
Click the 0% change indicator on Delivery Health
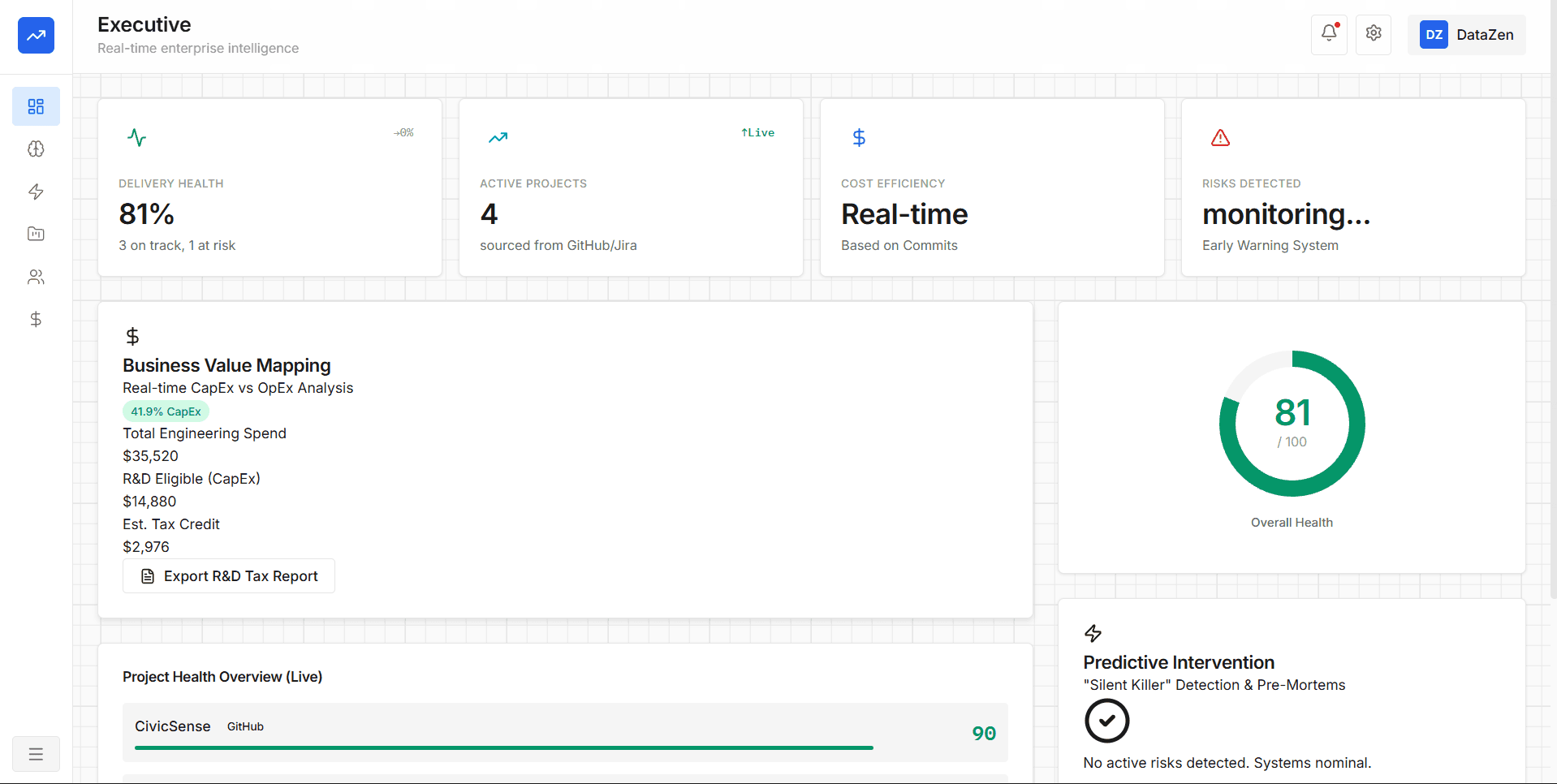click(403, 132)
